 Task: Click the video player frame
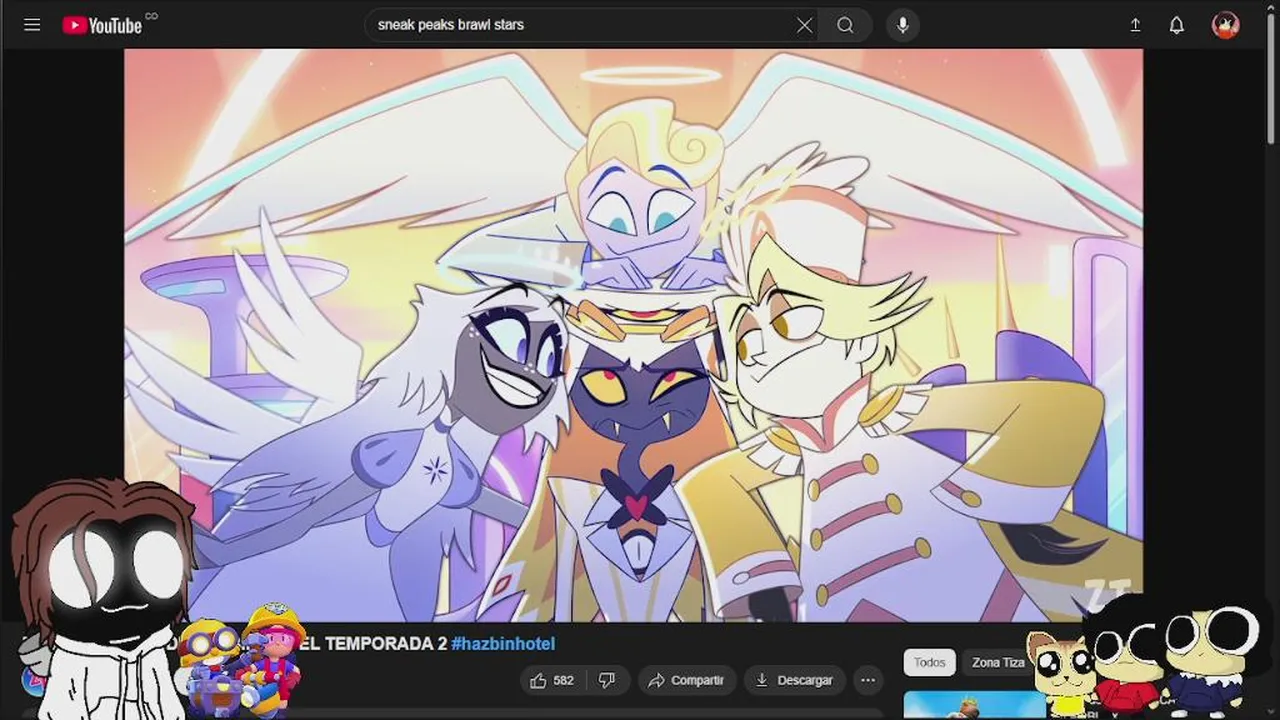(633, 335)
